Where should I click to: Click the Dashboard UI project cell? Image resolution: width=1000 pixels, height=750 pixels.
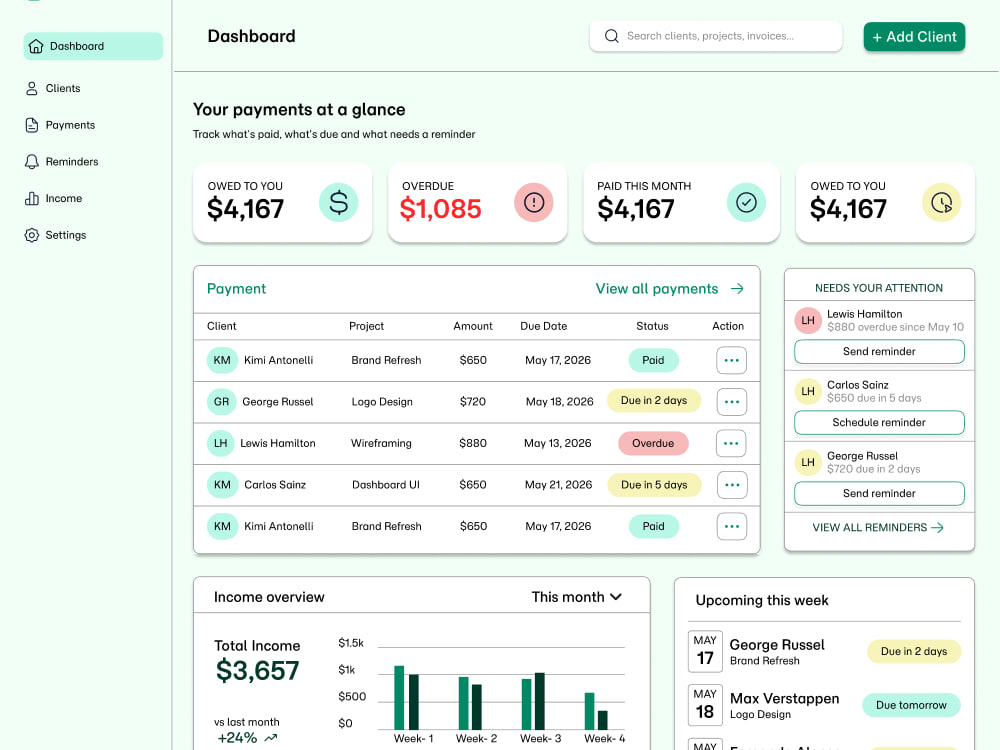386,485
